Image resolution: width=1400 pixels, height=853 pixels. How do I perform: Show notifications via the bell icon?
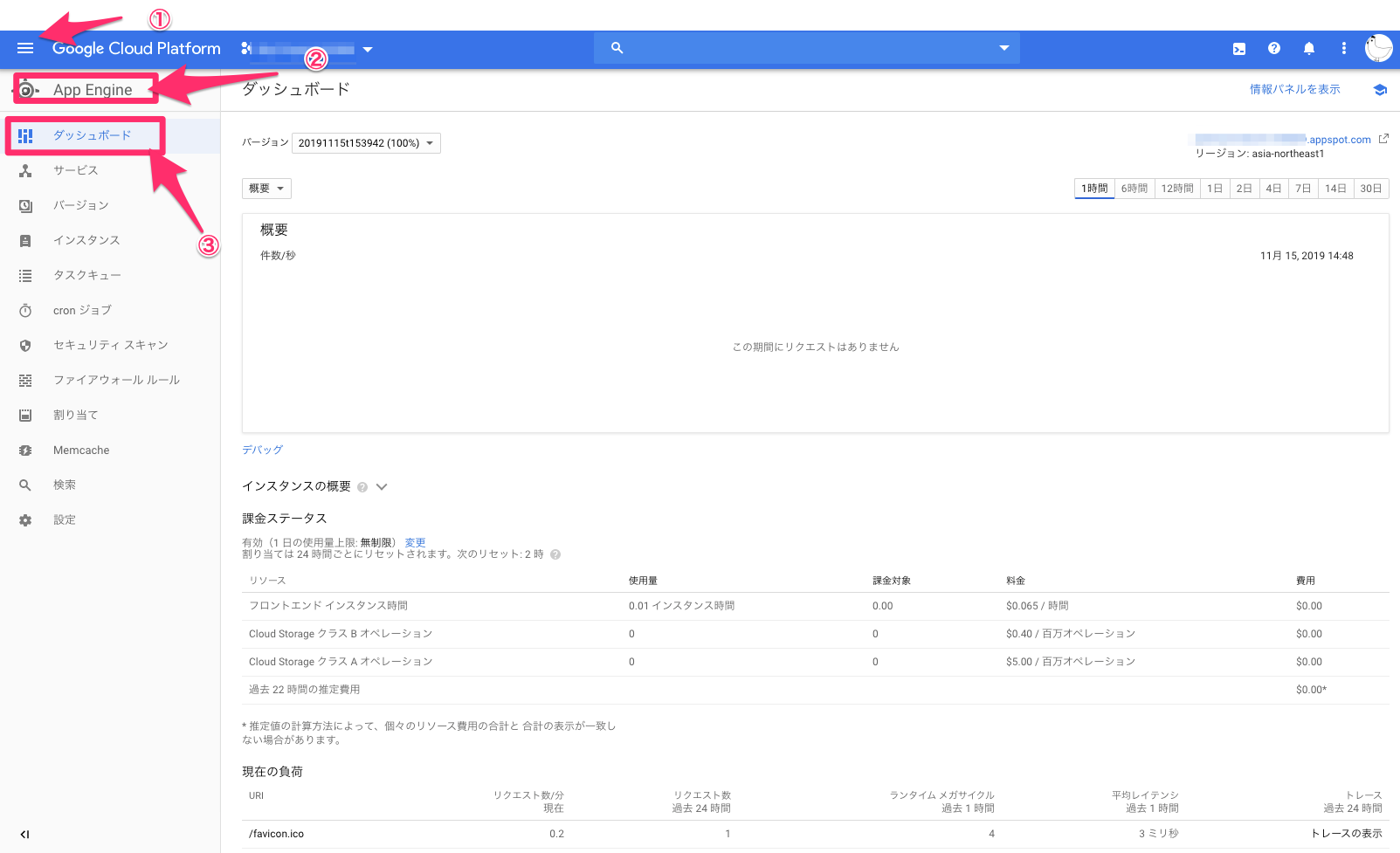coord(1309,48)
